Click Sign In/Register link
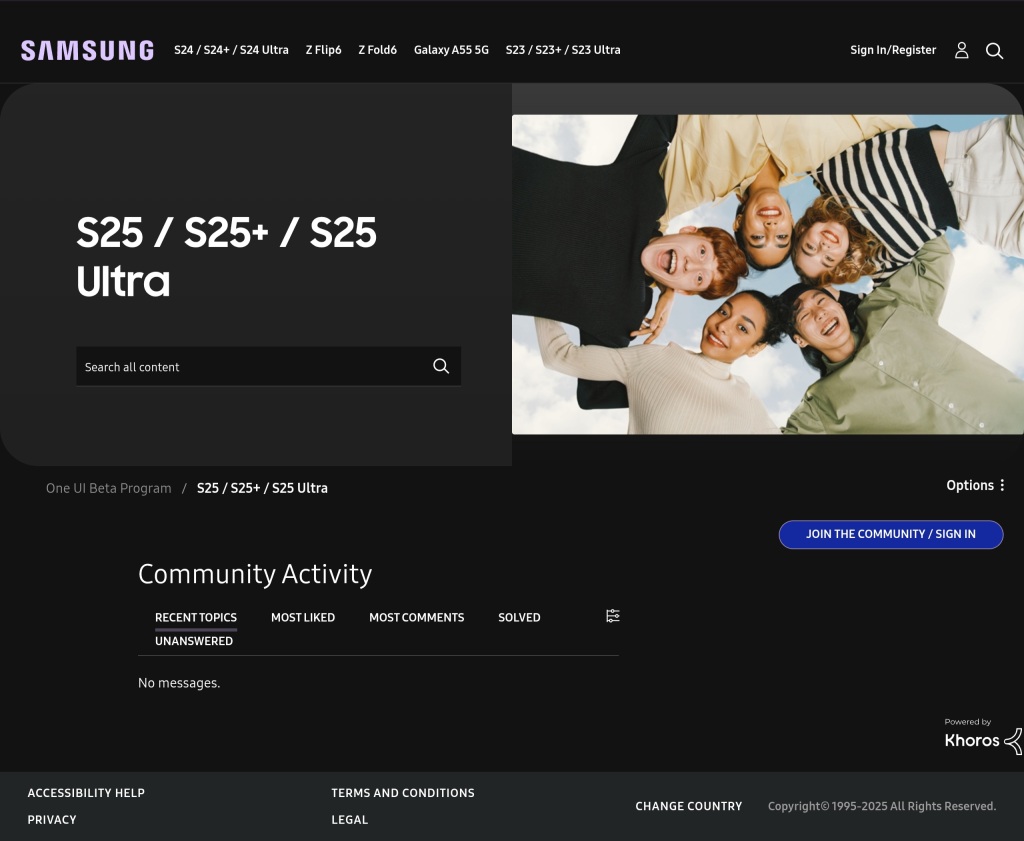Screen dimensions: 1024x841 pos(893,50)
